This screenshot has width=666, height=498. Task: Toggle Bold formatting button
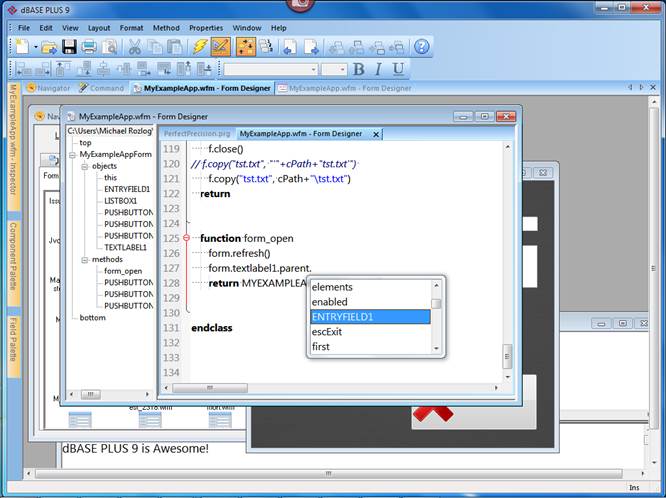coord(359,69)
